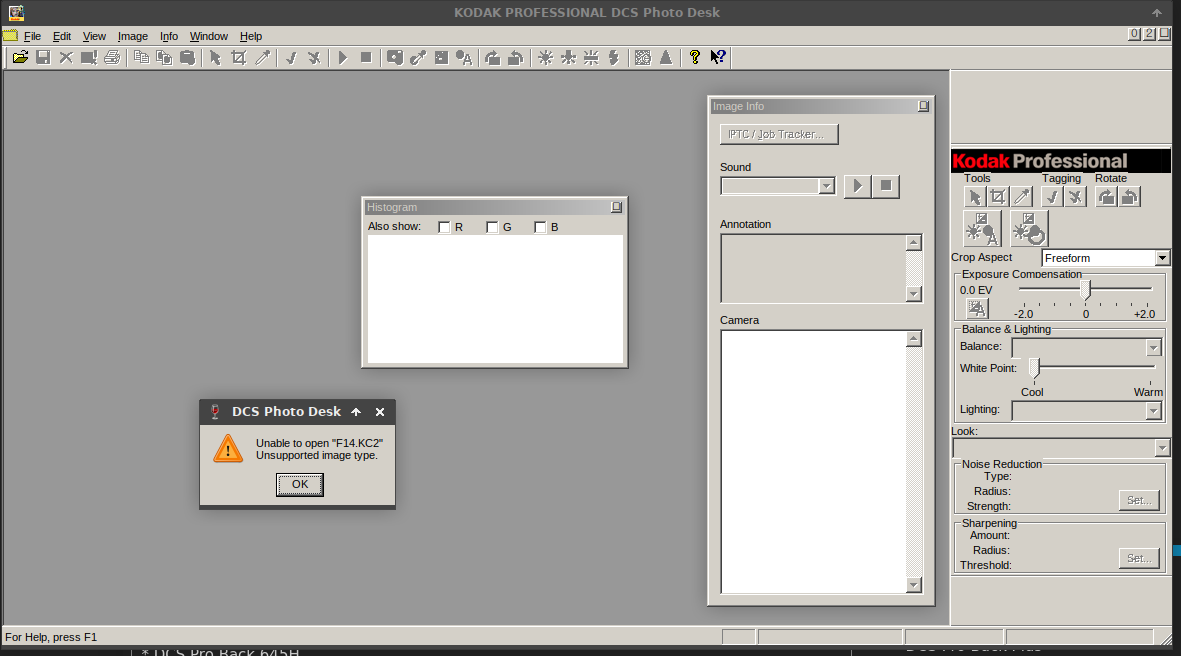Select the eyedropper tool in the top toolbar
This screenshot has height=656, width=1181.
[262, 57]
